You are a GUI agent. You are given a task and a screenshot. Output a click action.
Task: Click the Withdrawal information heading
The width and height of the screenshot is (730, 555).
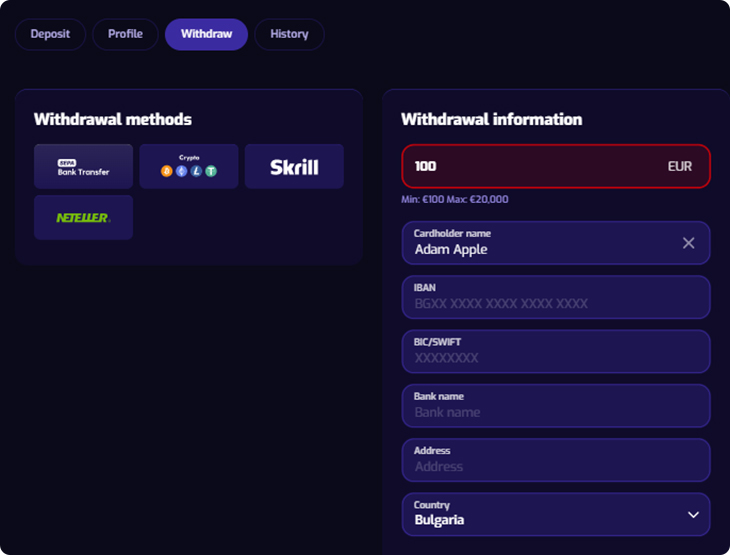[492, 119]
